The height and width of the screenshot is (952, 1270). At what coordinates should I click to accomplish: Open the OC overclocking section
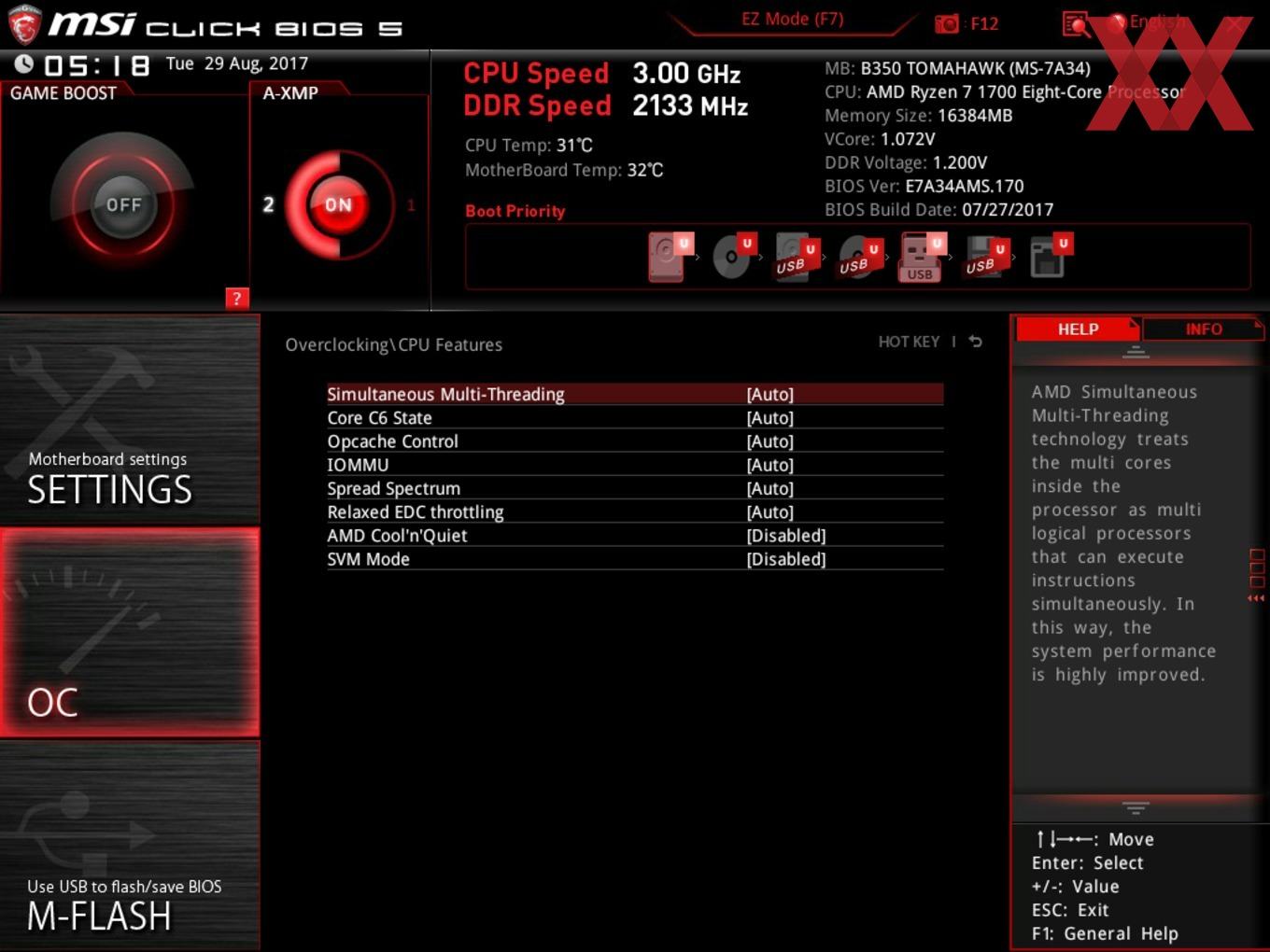130,632
